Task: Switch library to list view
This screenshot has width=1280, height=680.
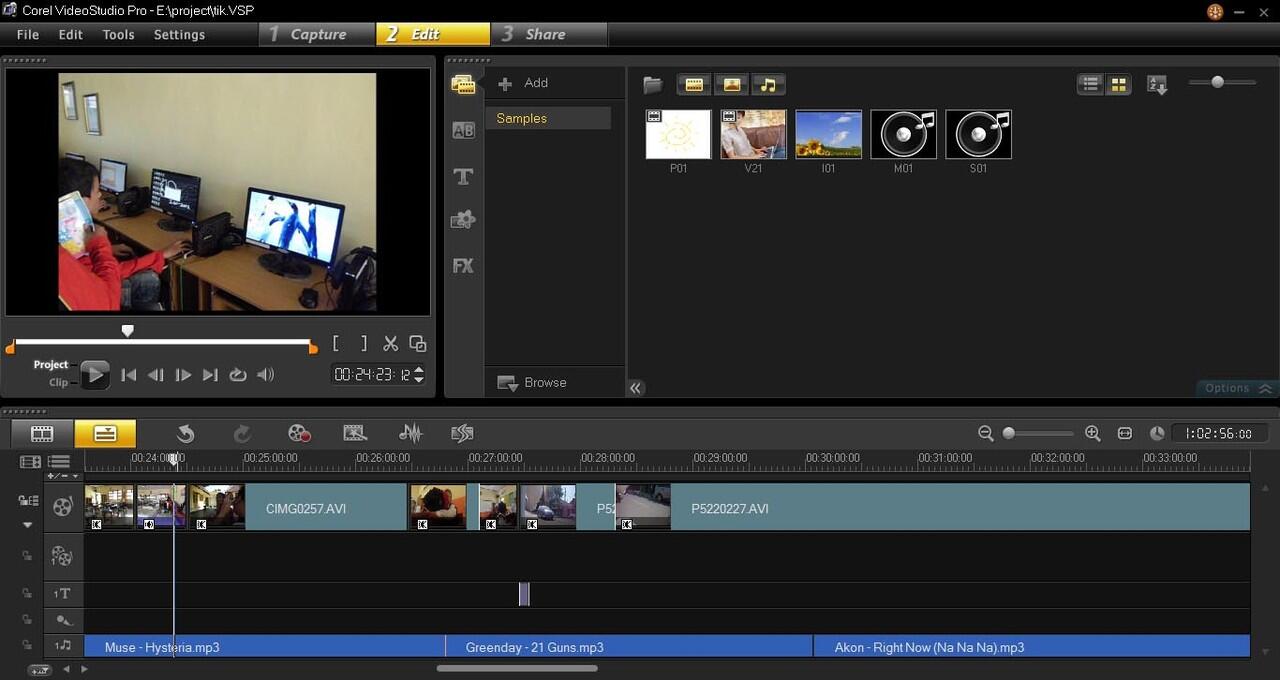Action: [1091, 85]
